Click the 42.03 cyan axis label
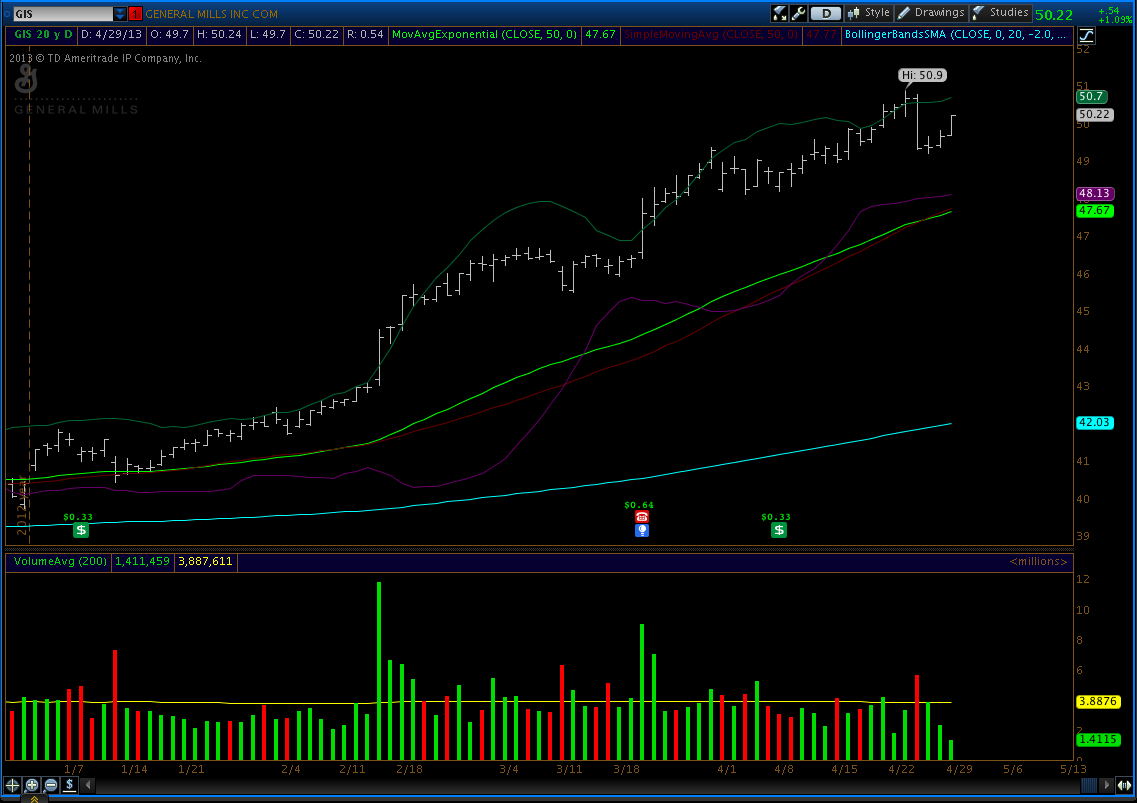This screenshot has height=803, width=1137. [1094, 422]
